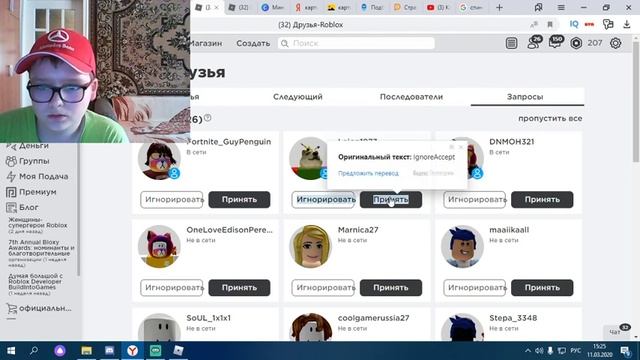Open the Магазин menu item

pyautogui.click(x=206, y=43)
